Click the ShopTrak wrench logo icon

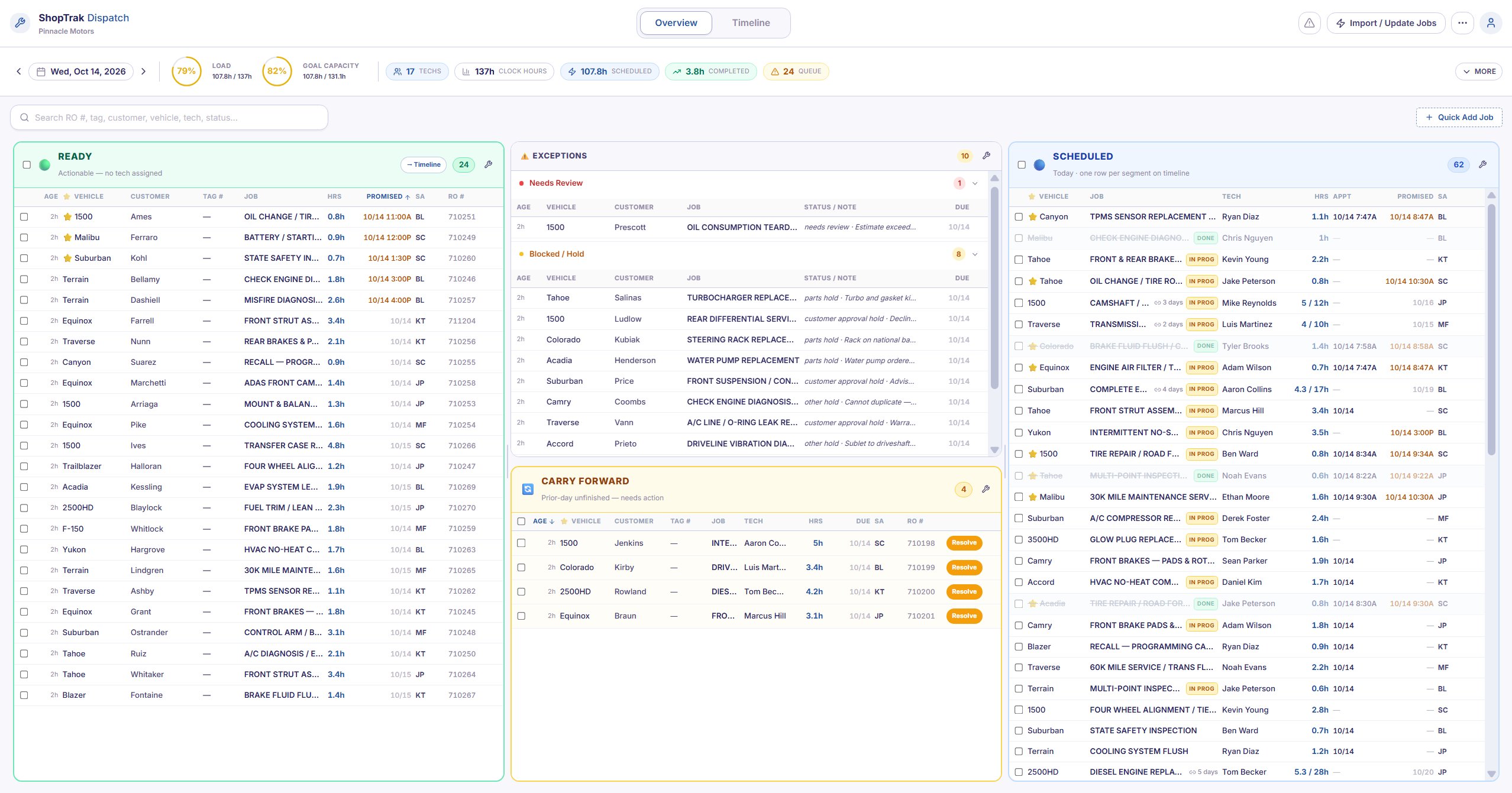20,23
